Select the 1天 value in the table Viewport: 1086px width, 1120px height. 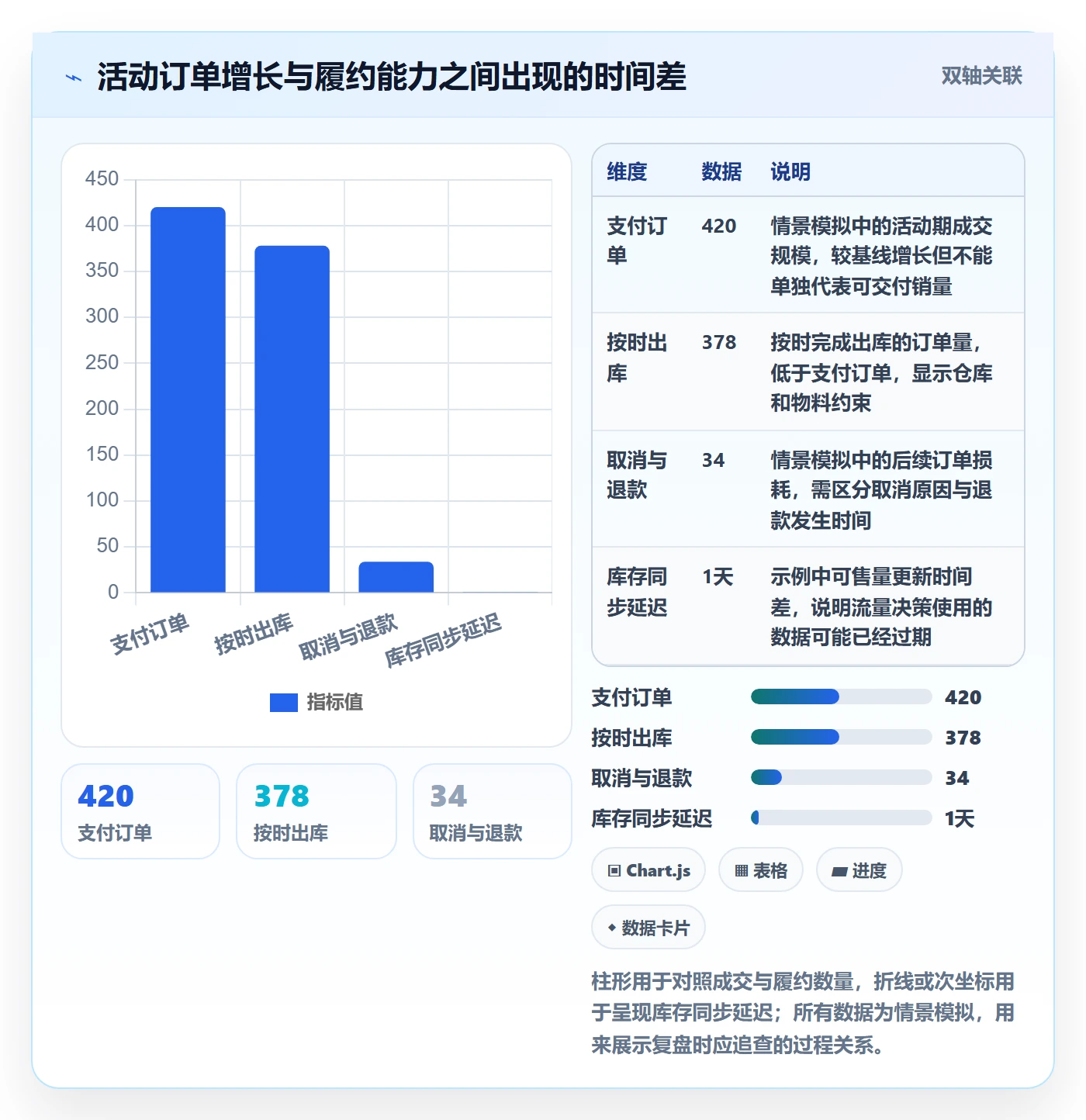[x=718, y=576]
